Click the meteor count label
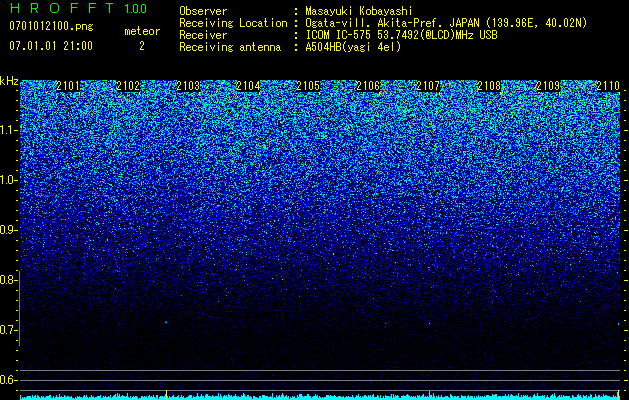This screenshot has height=400, width=629. pos(142,31)
